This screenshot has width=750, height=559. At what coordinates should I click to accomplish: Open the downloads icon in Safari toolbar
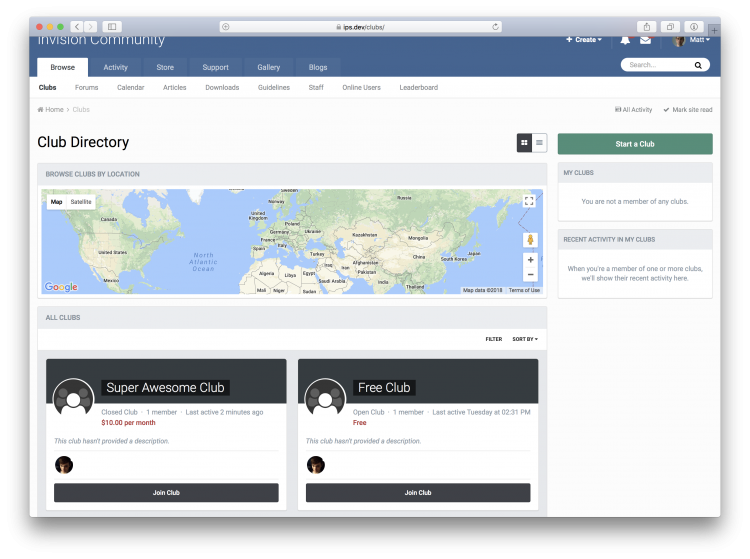click(694, 27)
